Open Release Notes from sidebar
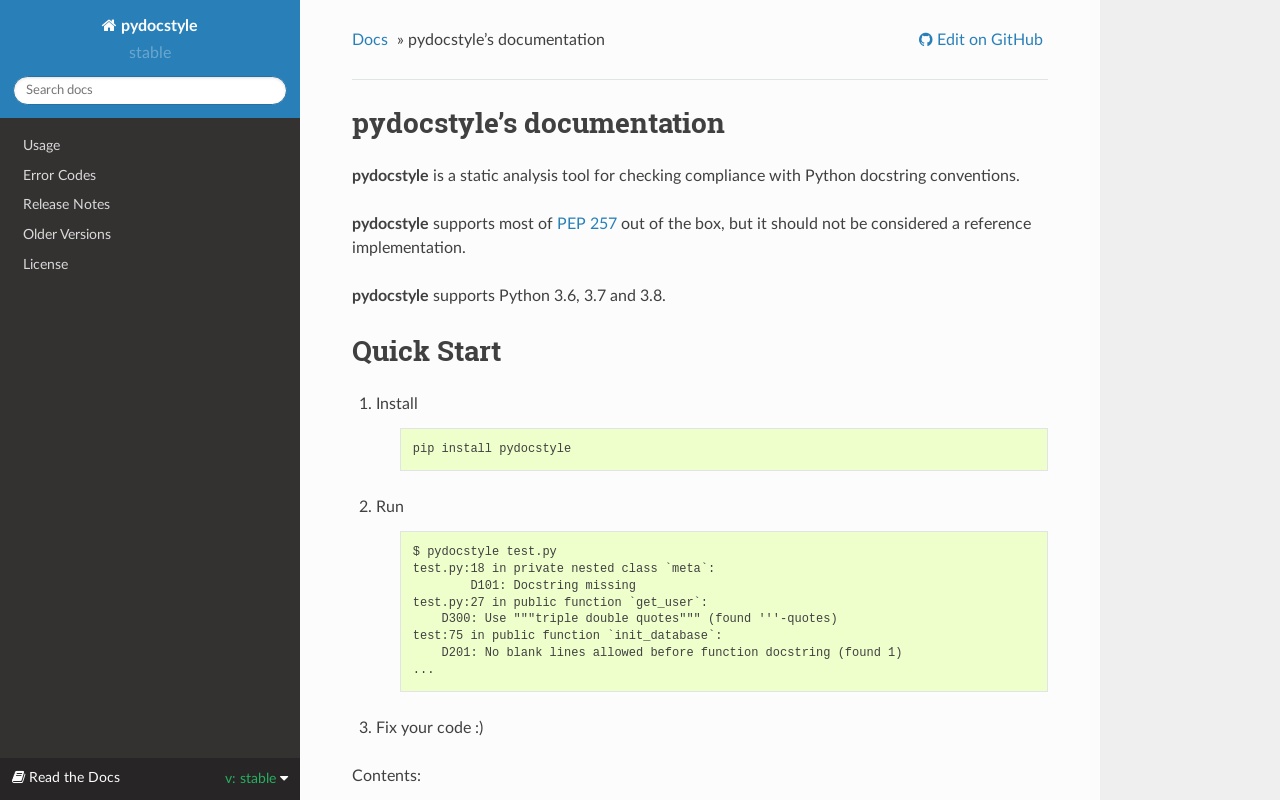The height and width of the screenshot is (800, 1280). click(67, 205)
